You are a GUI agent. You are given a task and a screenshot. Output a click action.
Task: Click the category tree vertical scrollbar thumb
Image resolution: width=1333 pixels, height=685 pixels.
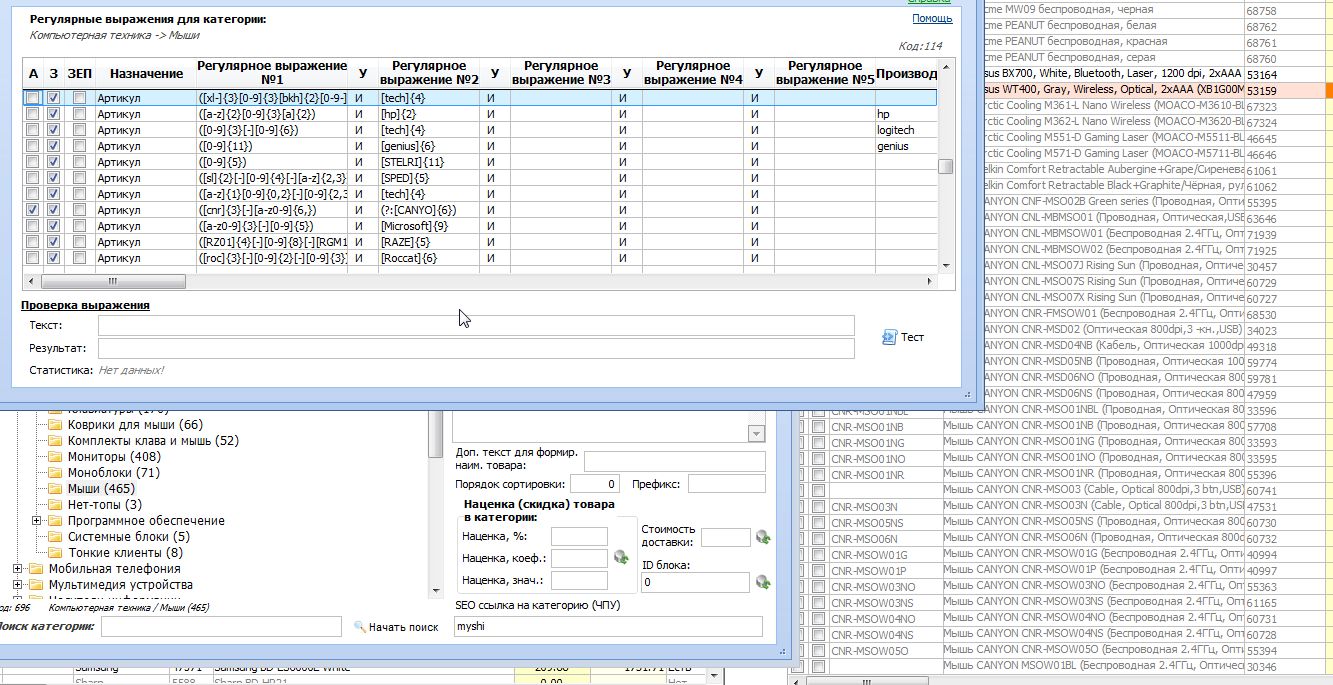tap(435, 436)
